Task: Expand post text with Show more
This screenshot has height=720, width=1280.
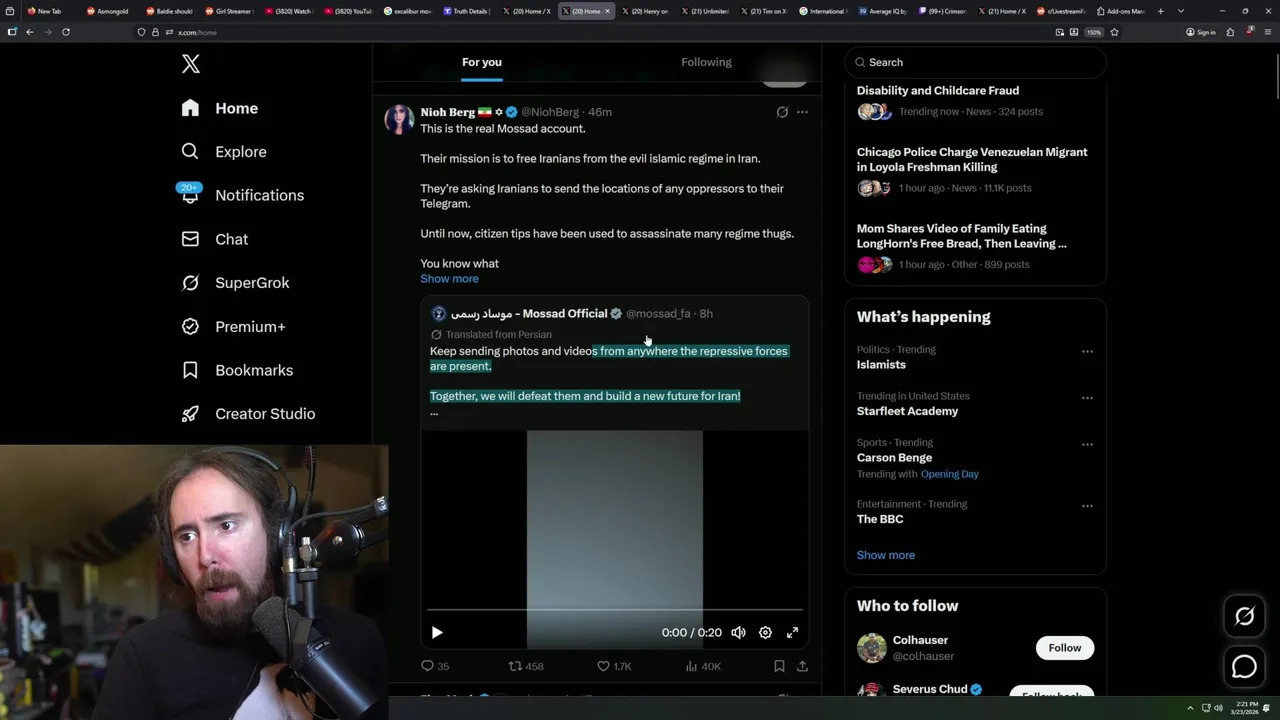Action: point(449,279)
